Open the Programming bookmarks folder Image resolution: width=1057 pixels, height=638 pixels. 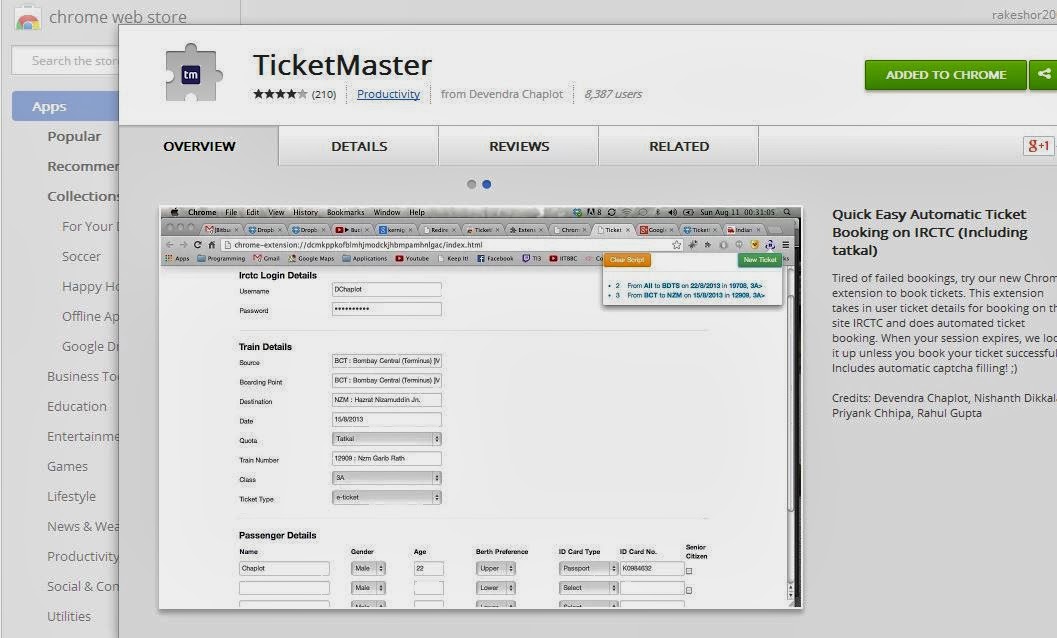[221, 258]
